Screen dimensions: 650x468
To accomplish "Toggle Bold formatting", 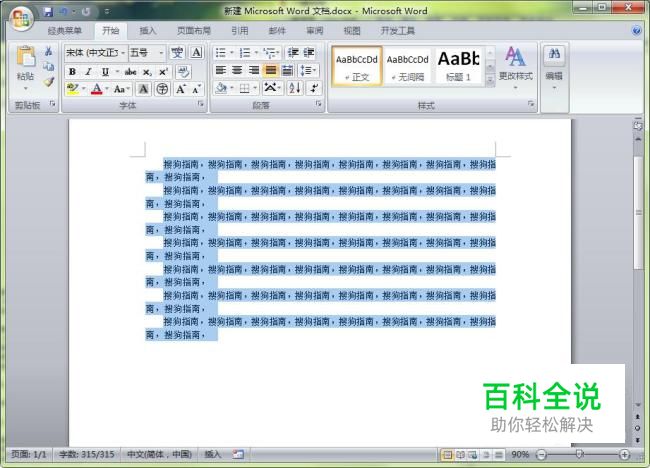I will tap(72, 72).
